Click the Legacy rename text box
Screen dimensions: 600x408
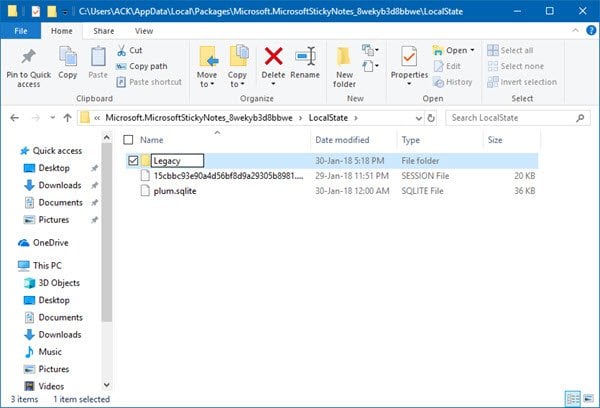tap(177, 160)
